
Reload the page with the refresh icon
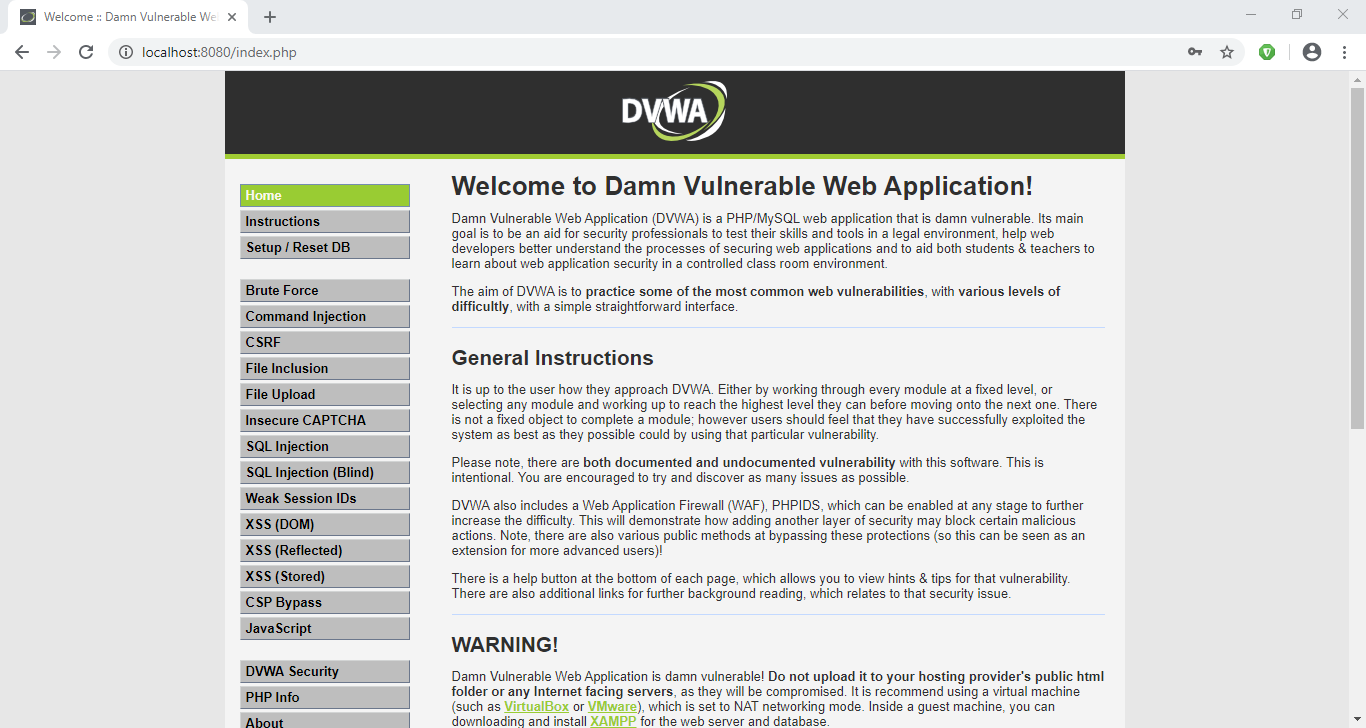click(86, 52)
